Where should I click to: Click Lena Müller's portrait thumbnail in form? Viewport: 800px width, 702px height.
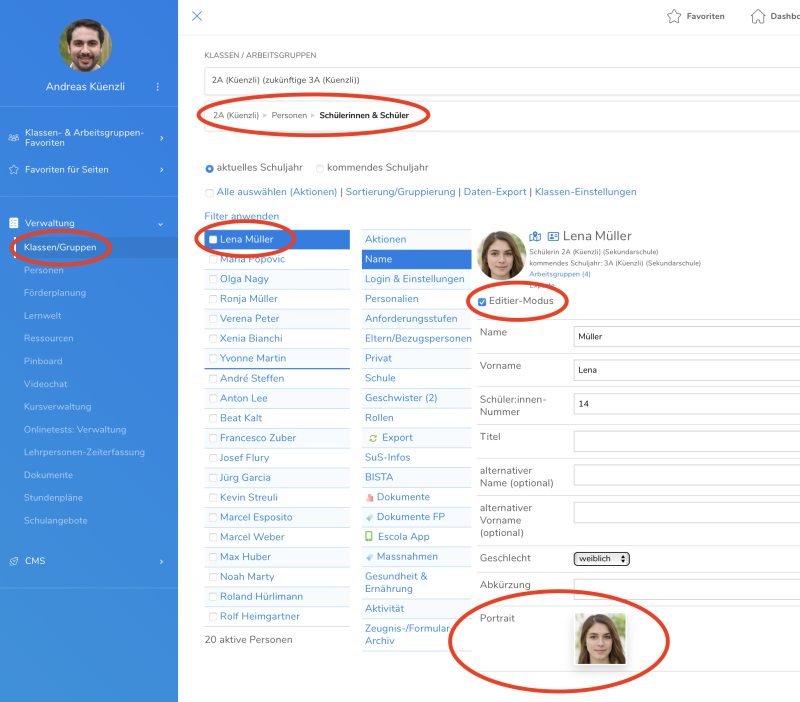point(599,639)
